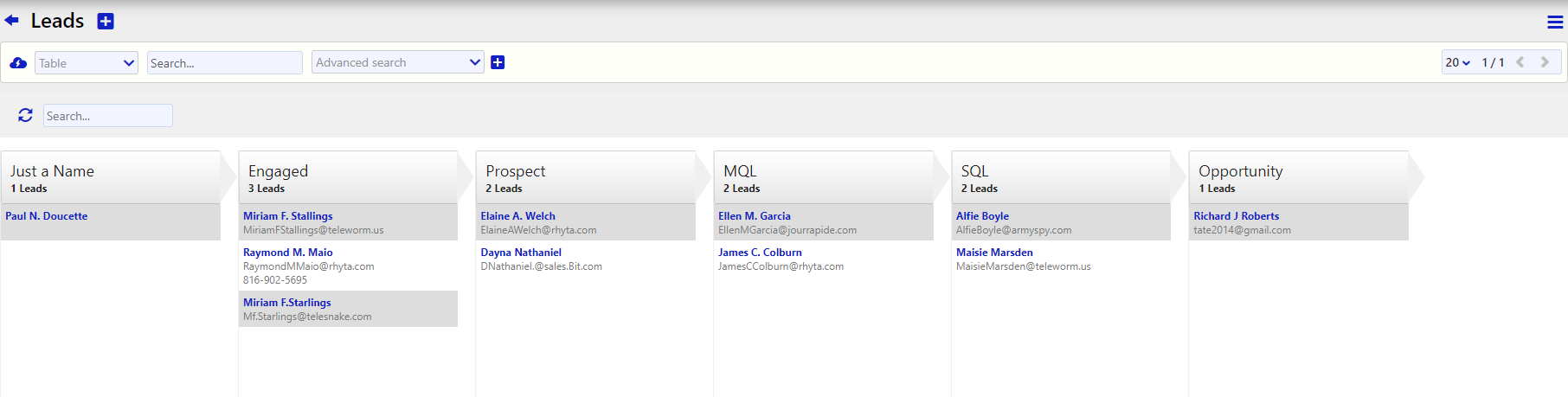Go to the previous page arrow

point(1520,62)
